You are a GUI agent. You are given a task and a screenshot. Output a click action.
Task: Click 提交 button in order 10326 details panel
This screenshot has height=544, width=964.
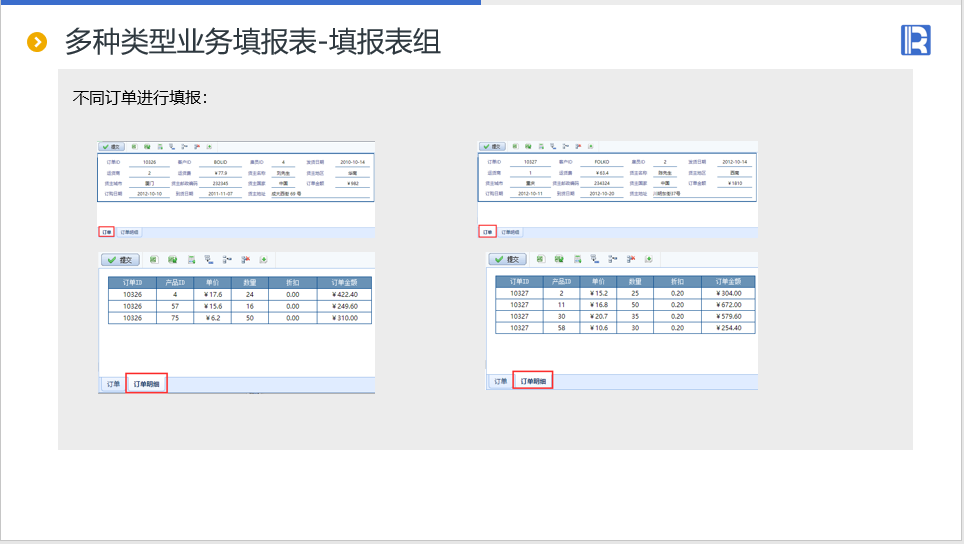point(120,260)
